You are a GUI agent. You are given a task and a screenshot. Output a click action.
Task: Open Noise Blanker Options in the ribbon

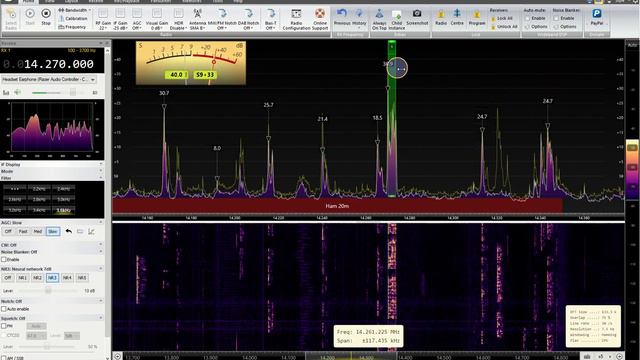(x=565, y=27)
